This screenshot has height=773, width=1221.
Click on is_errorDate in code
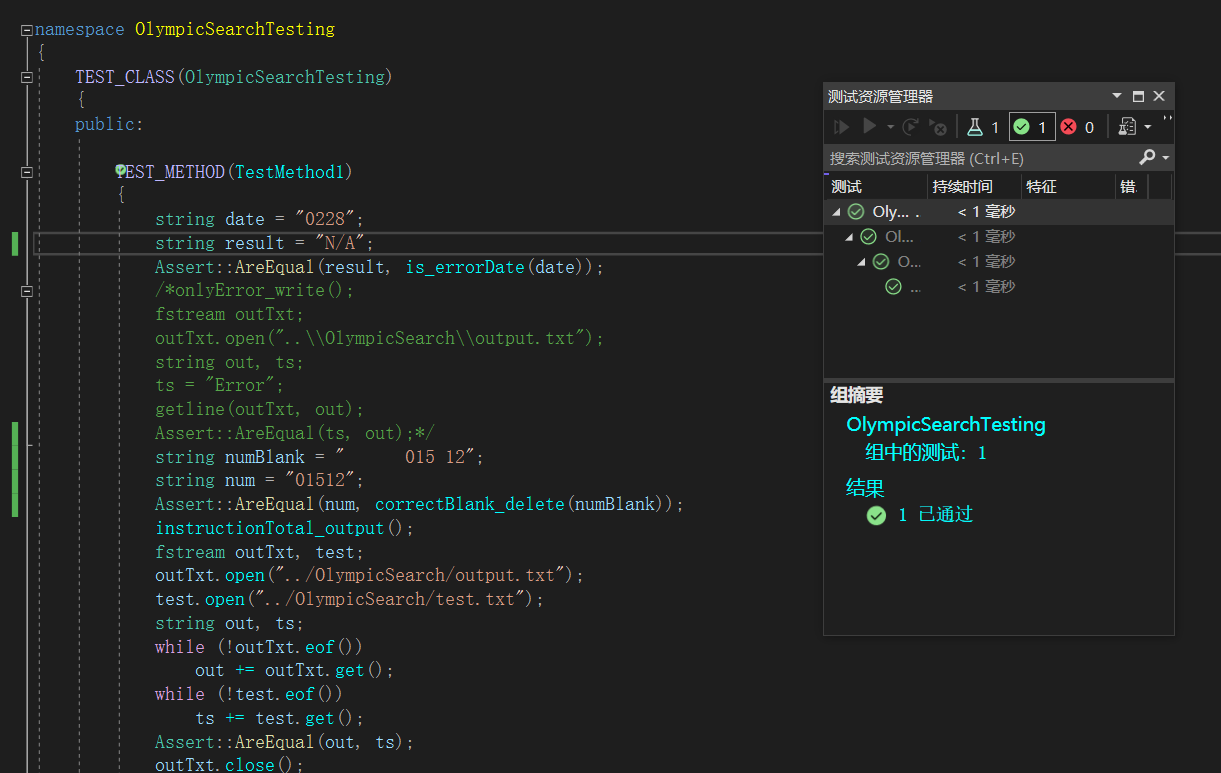(x=464, y=267)
